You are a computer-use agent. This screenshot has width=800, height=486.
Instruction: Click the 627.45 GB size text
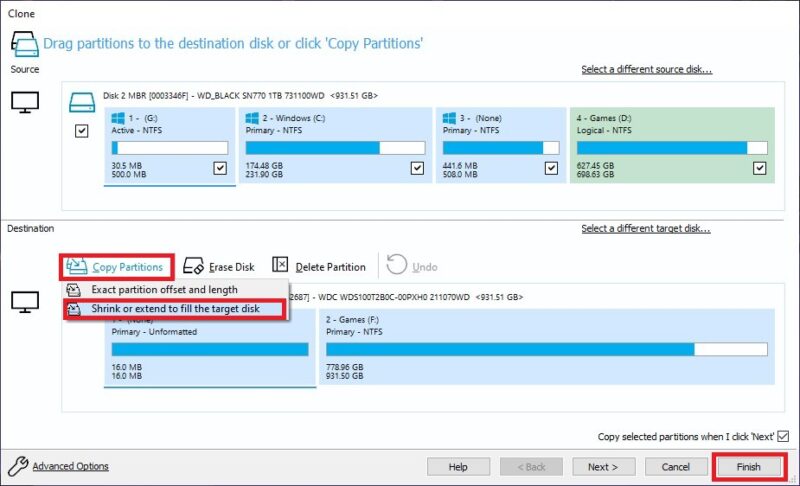pos(595,166)
